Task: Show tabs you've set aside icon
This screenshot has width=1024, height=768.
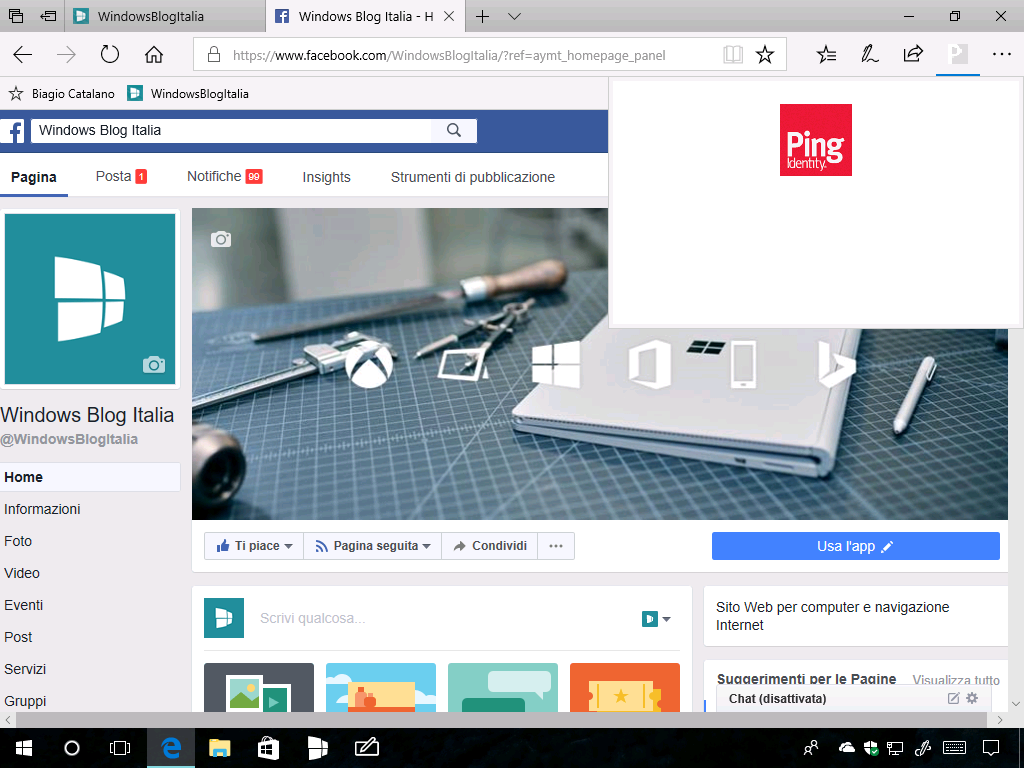Action: point(16,16)
